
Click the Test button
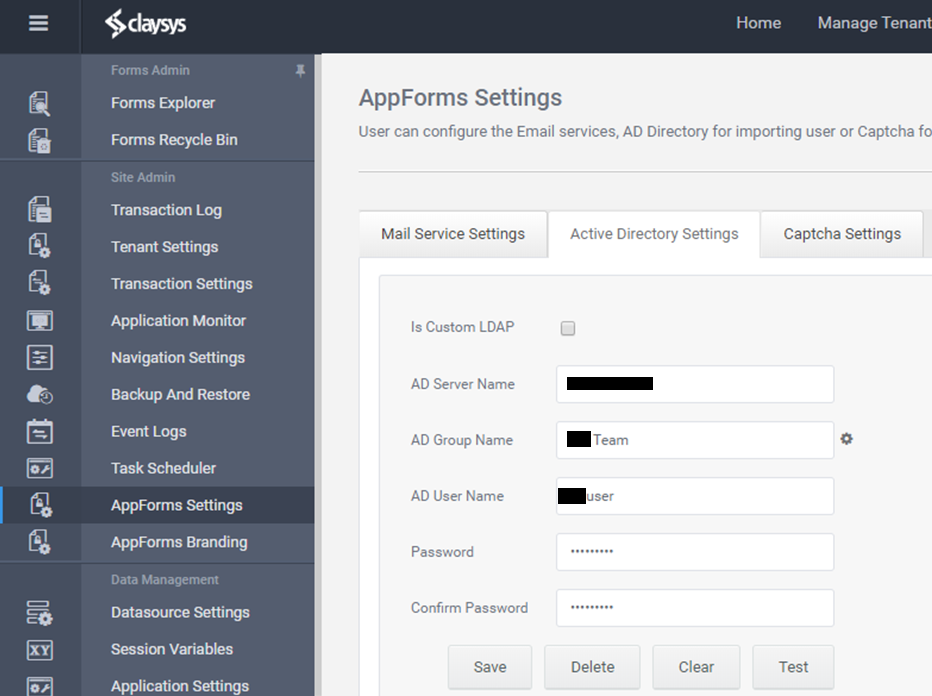click(794, 667)
